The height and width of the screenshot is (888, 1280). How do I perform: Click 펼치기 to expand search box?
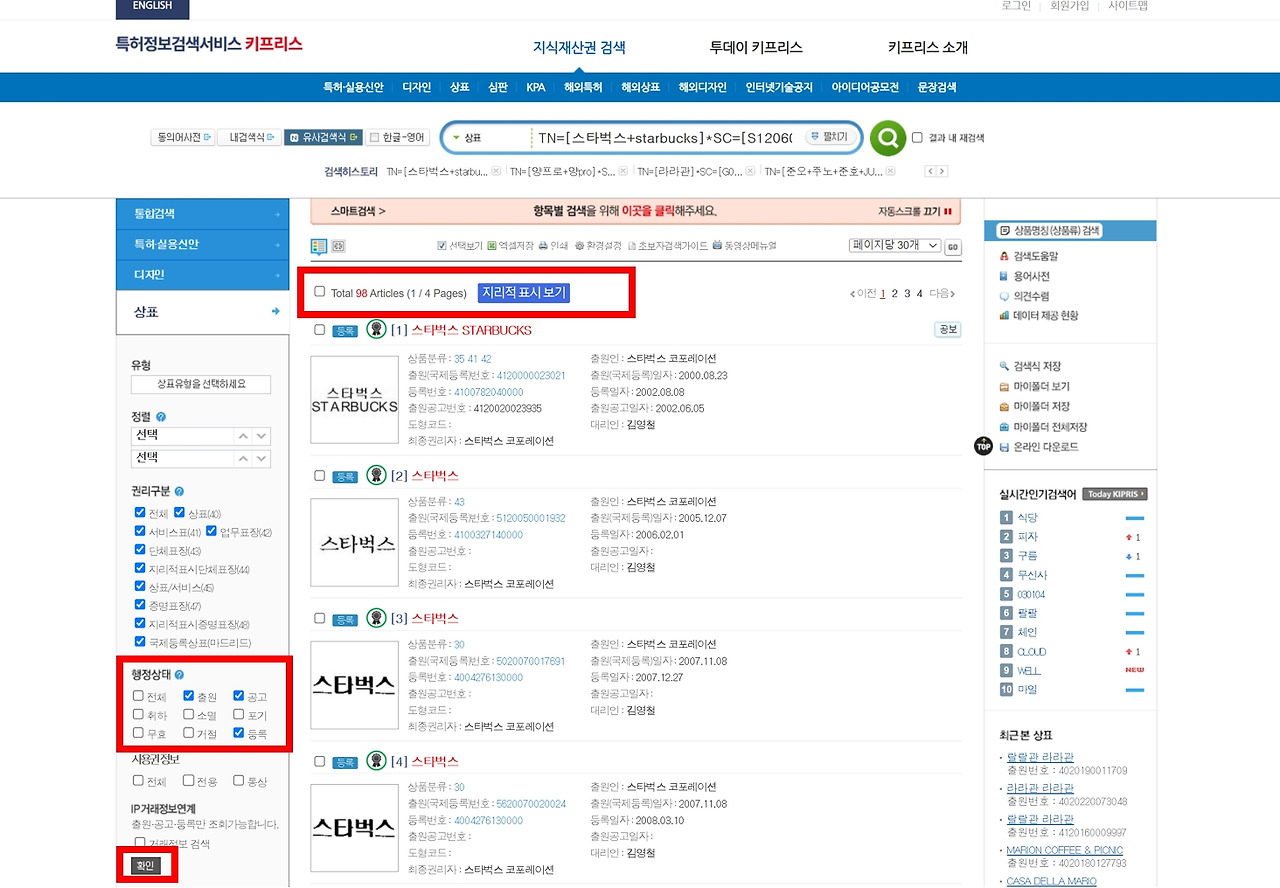pyautogui.click(x=829, y=137)
